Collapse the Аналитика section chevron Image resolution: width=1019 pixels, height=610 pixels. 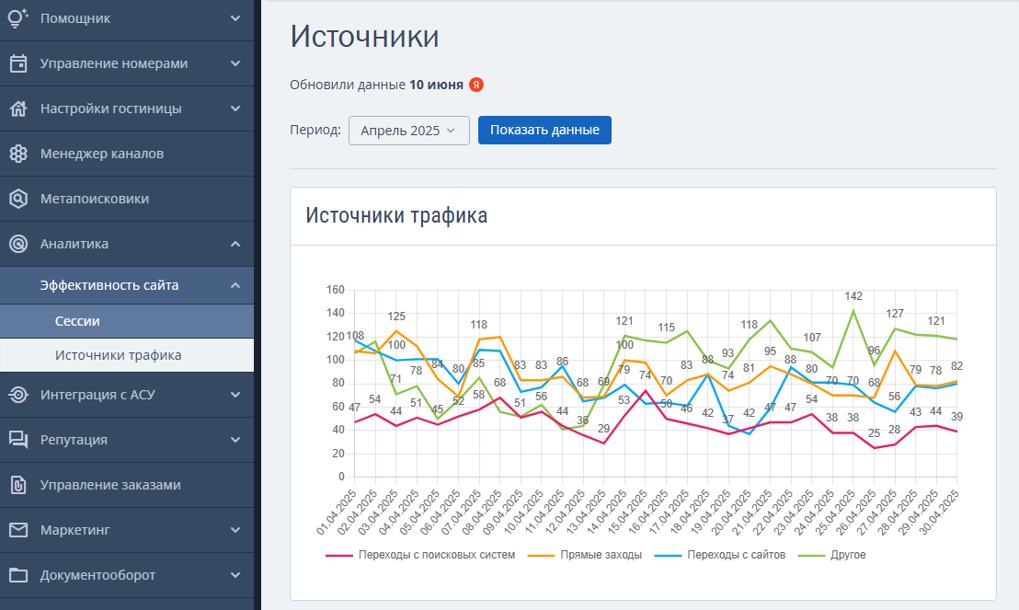click(x=235, y=244)
